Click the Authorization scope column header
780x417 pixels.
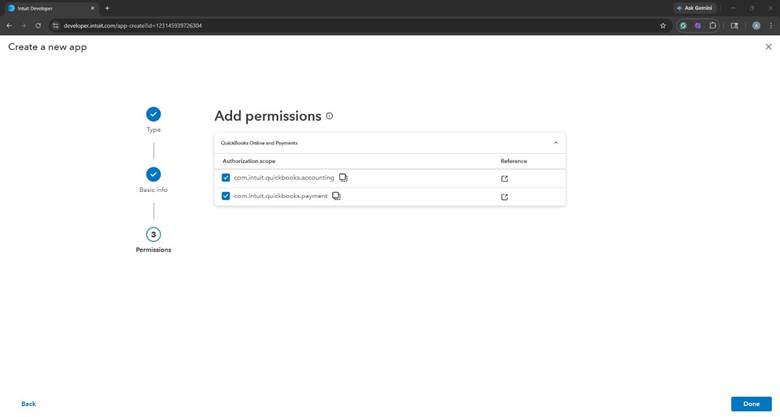point(249,161)
